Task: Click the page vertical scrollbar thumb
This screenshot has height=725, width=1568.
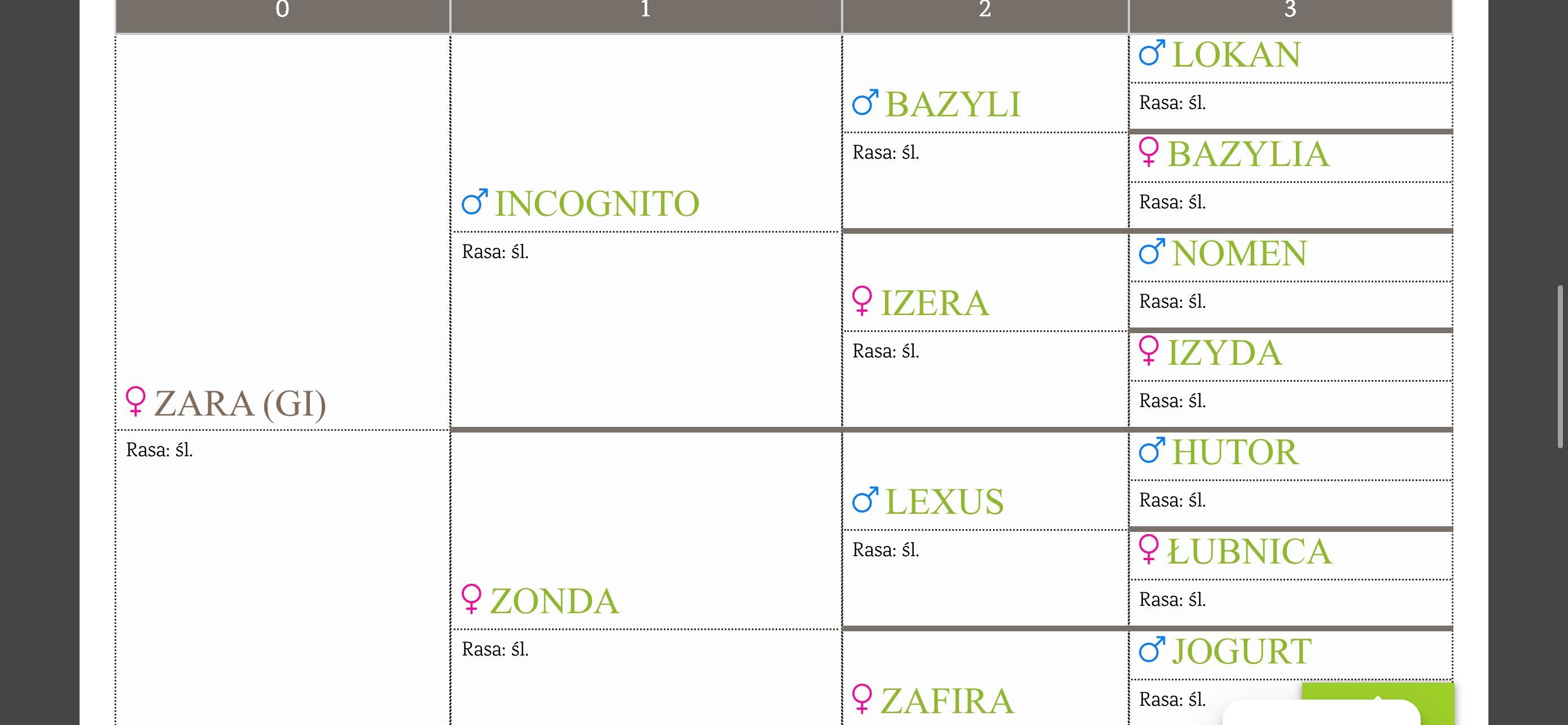Action: [1561, 366]
